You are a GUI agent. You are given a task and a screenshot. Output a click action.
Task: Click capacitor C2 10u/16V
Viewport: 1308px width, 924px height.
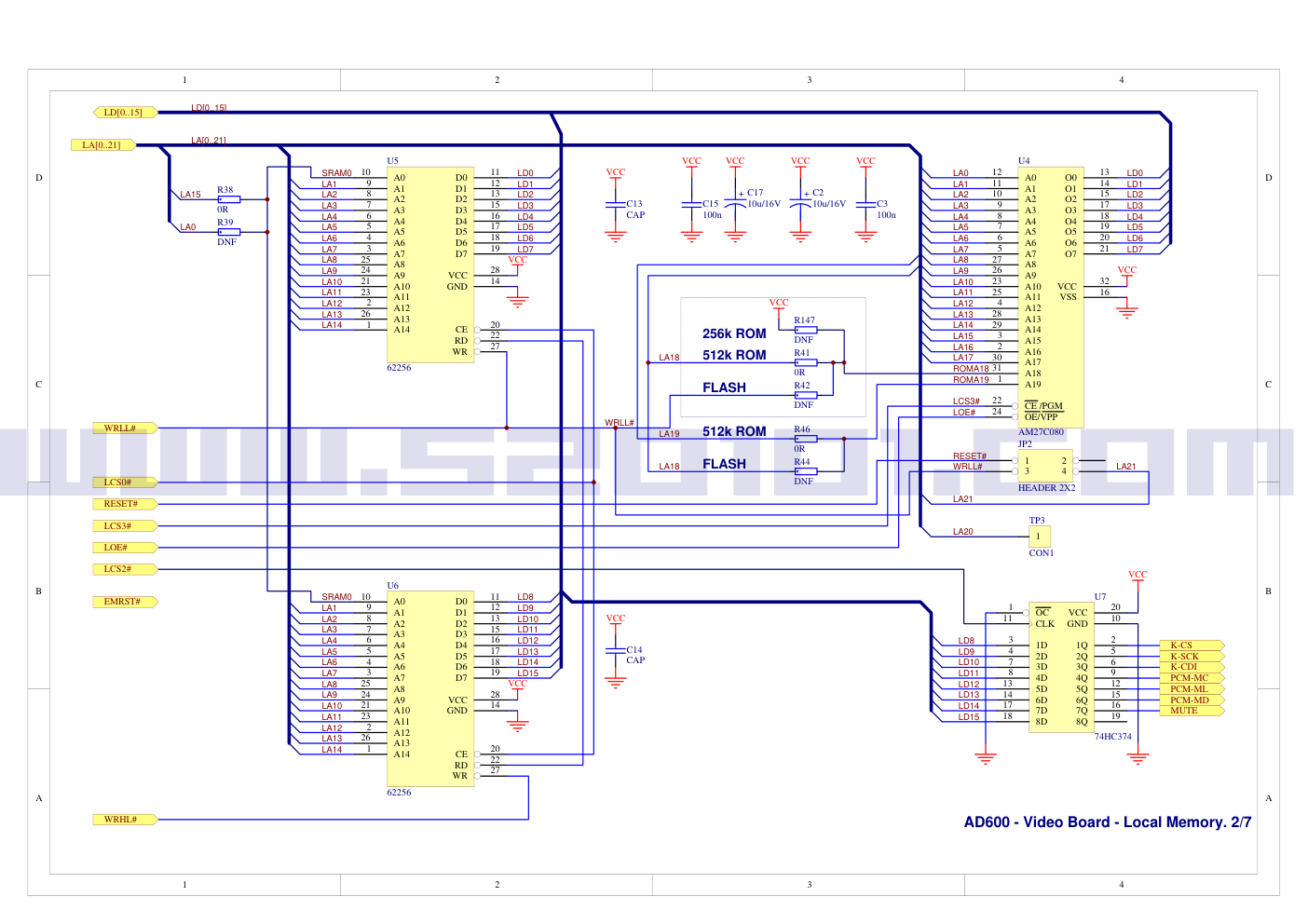coord(801,204)
